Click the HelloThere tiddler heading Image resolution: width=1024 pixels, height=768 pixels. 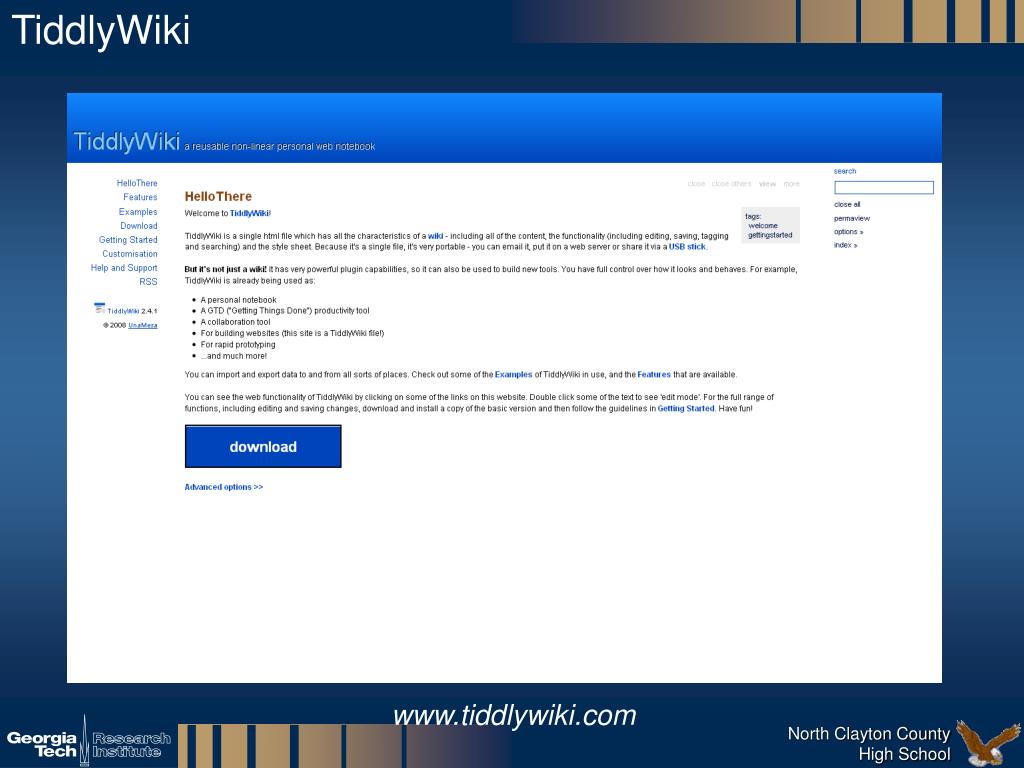218,197
